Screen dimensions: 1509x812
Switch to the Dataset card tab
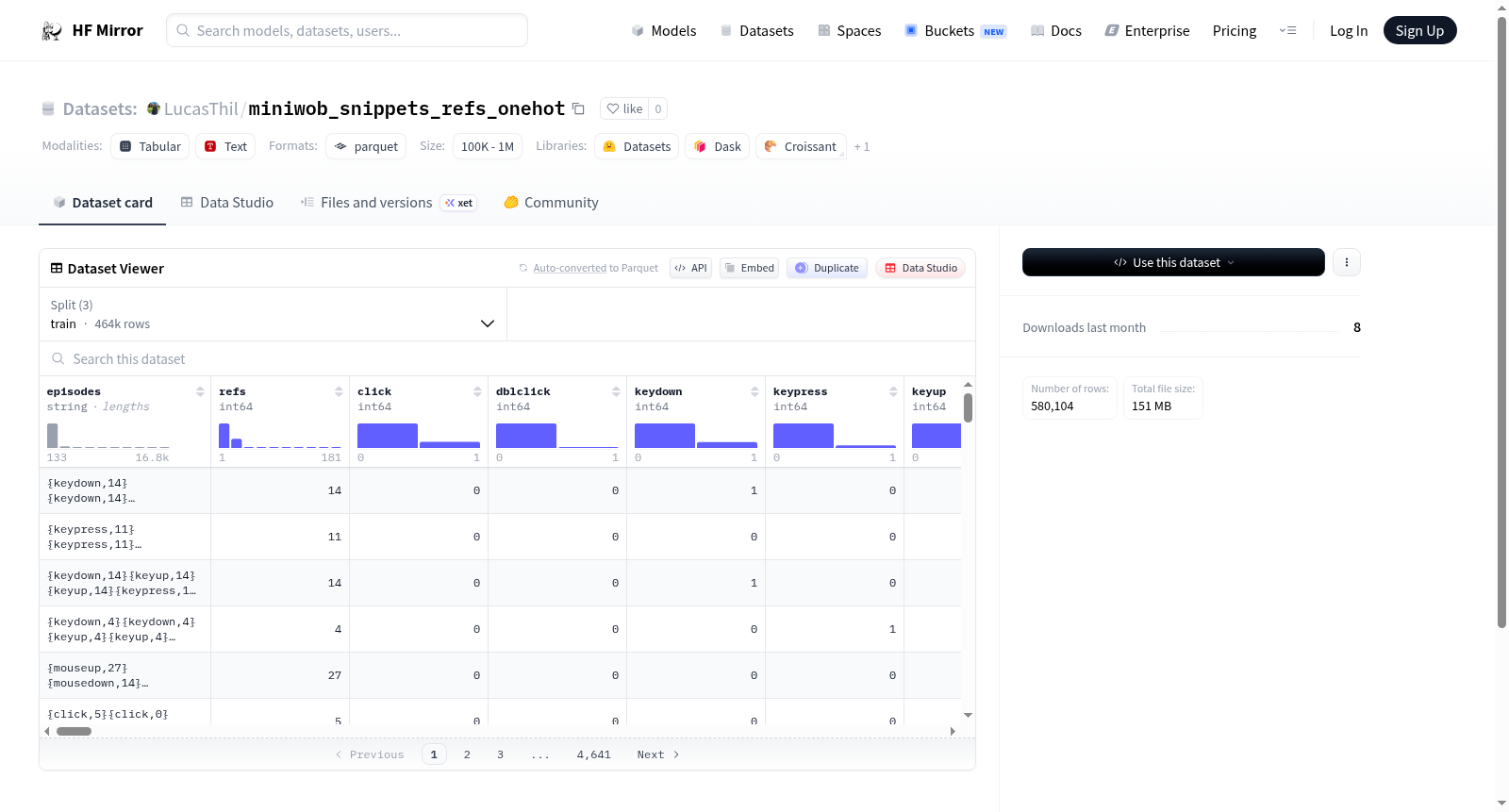(102, 203)
